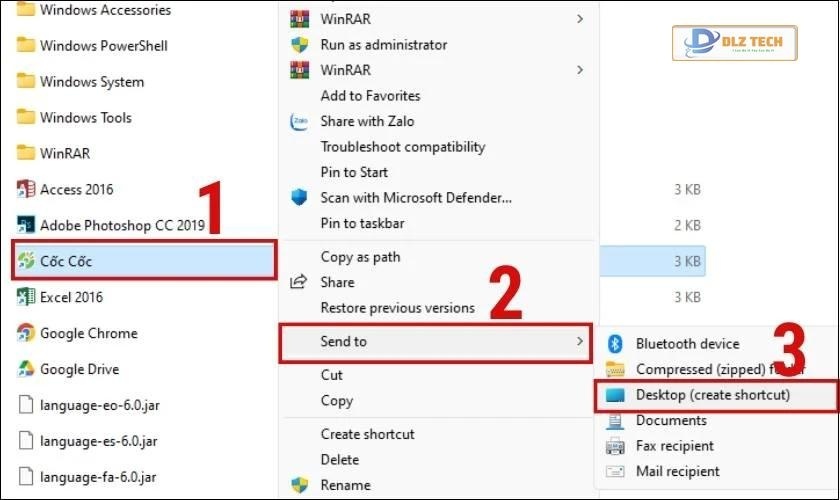Click the Google Chrome icon

(26, 333)
